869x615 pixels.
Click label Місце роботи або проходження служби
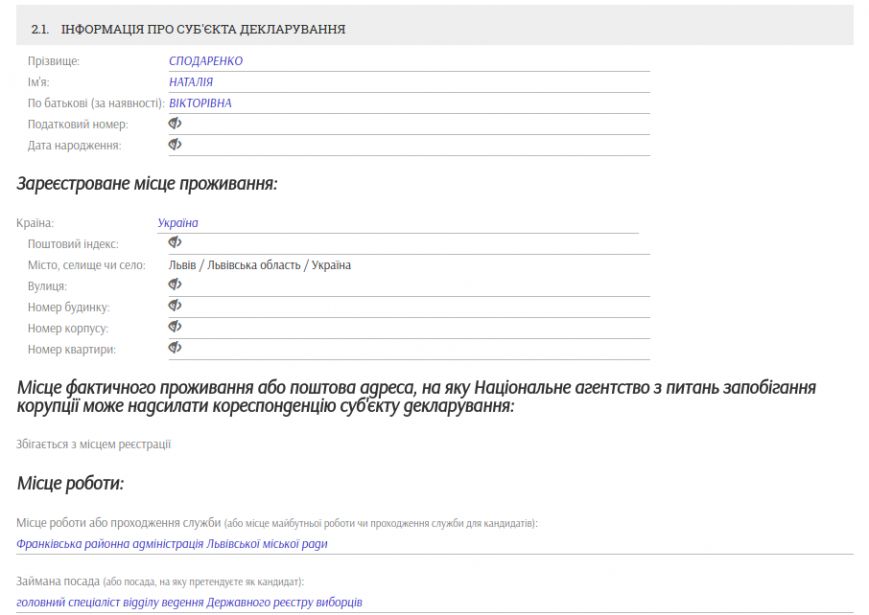click(118, 522)
